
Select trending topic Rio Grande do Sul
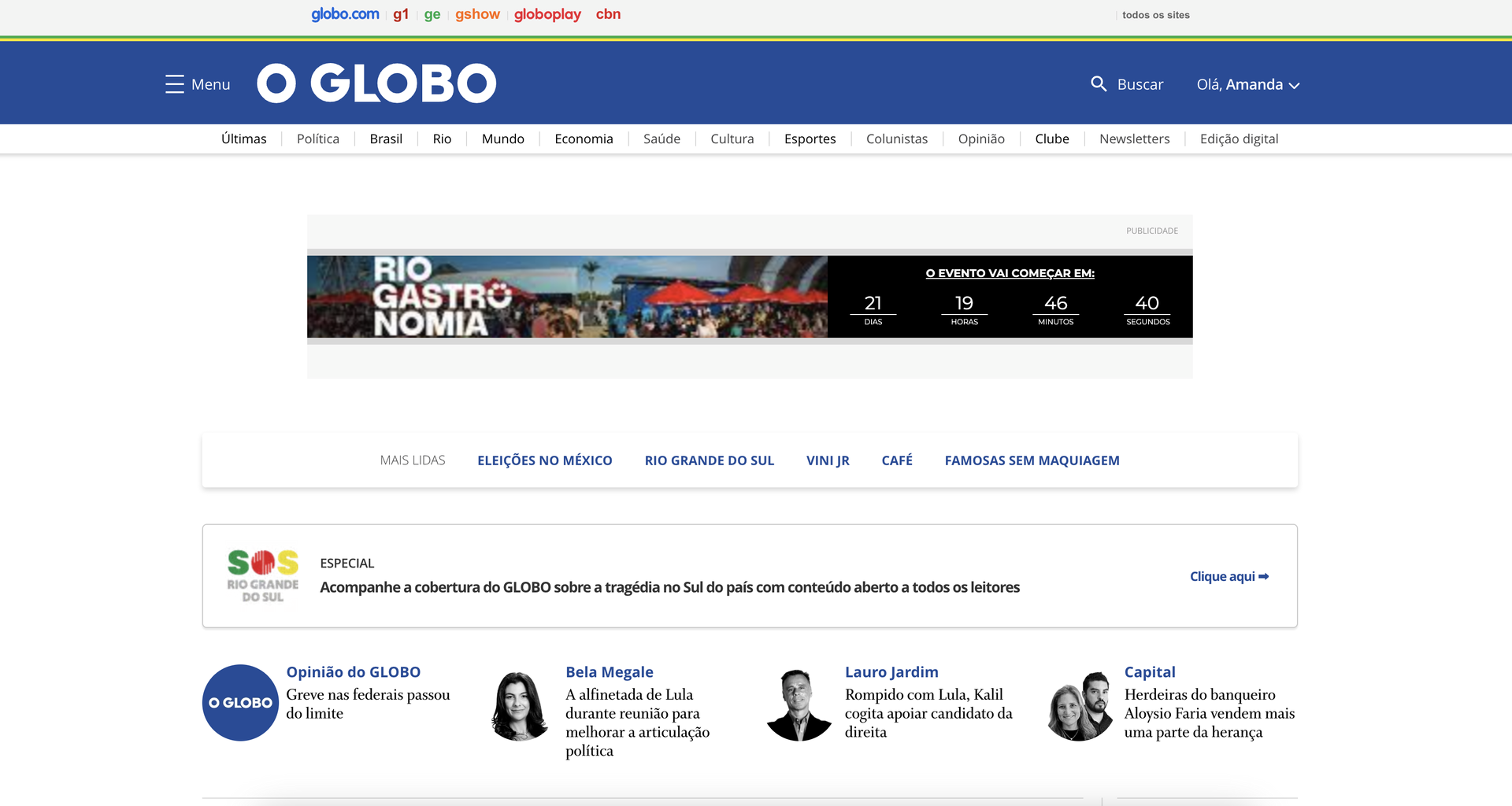(x=710, y=460)
